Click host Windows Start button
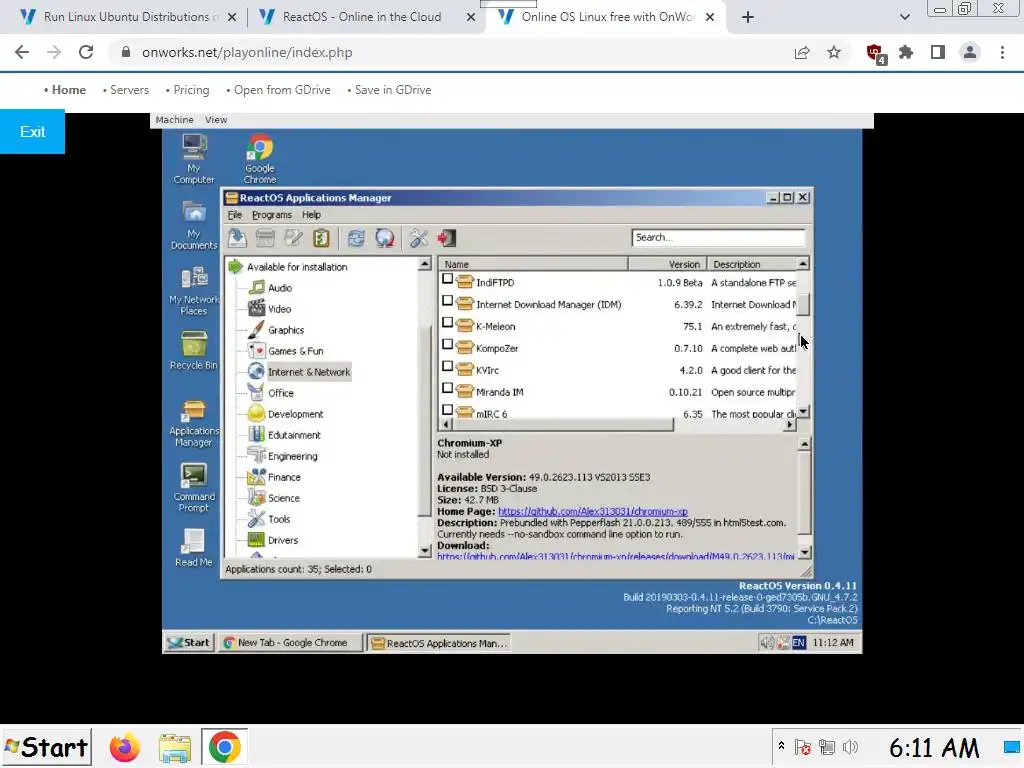 46,747
